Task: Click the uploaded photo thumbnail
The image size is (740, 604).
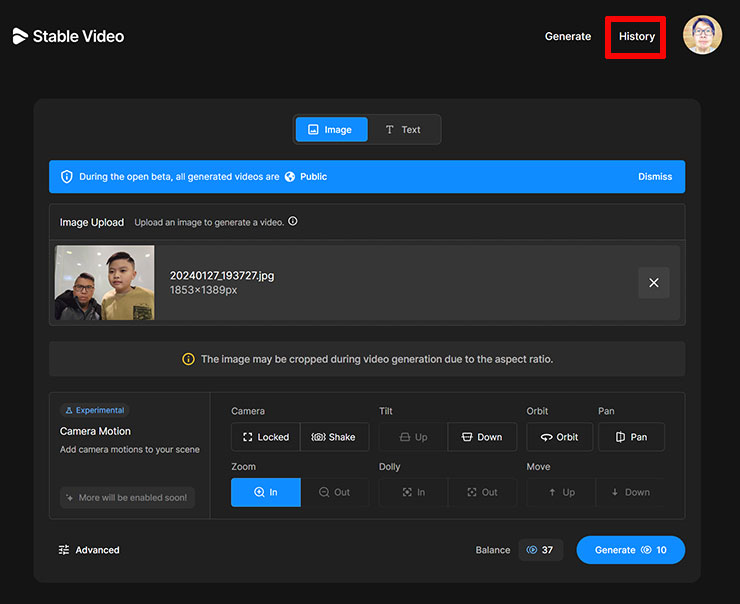Action: point(105,283)
